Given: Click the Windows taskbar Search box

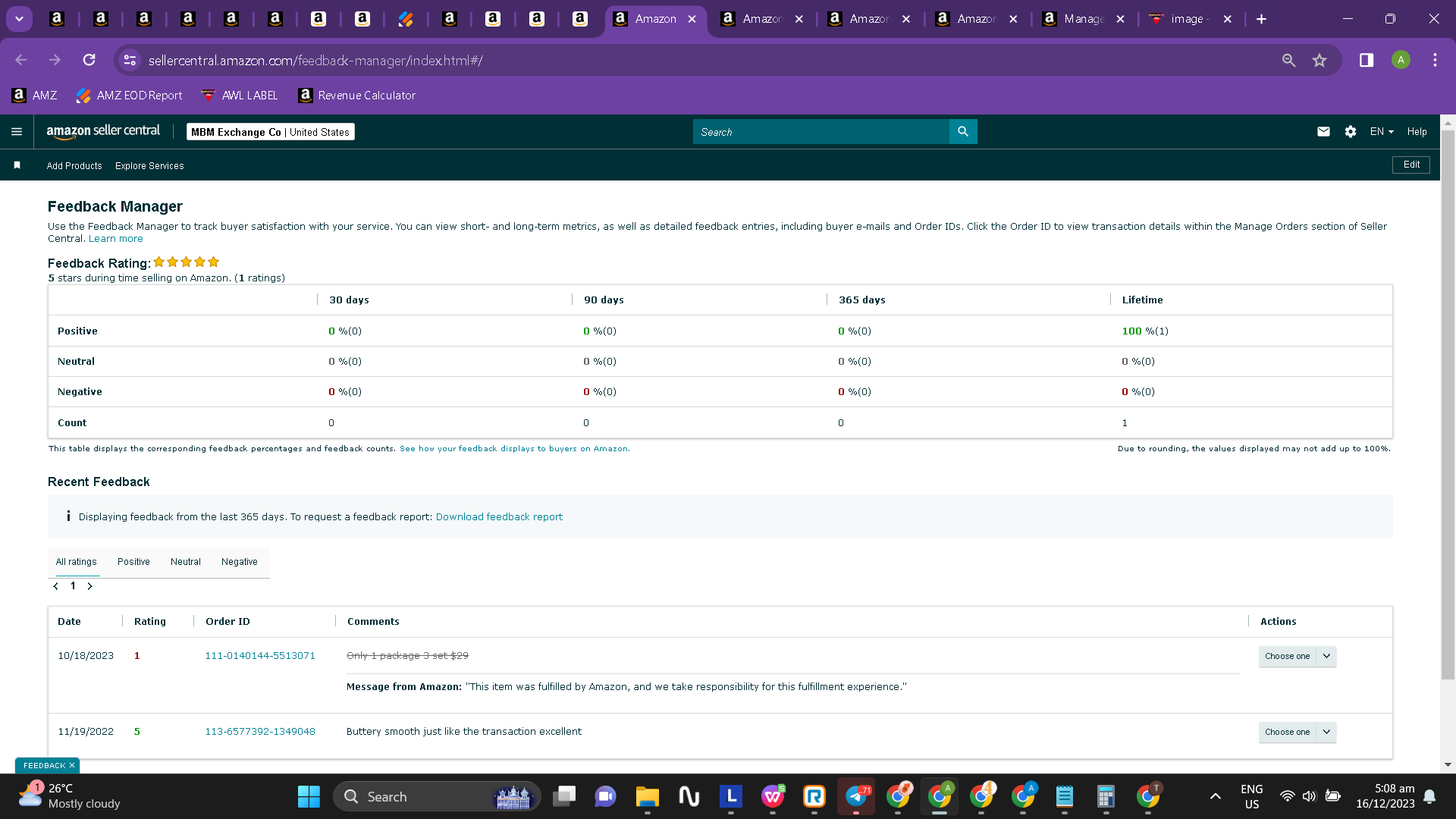Looking at the screenshot, I should pyautogui.click(x=437, y=797).
